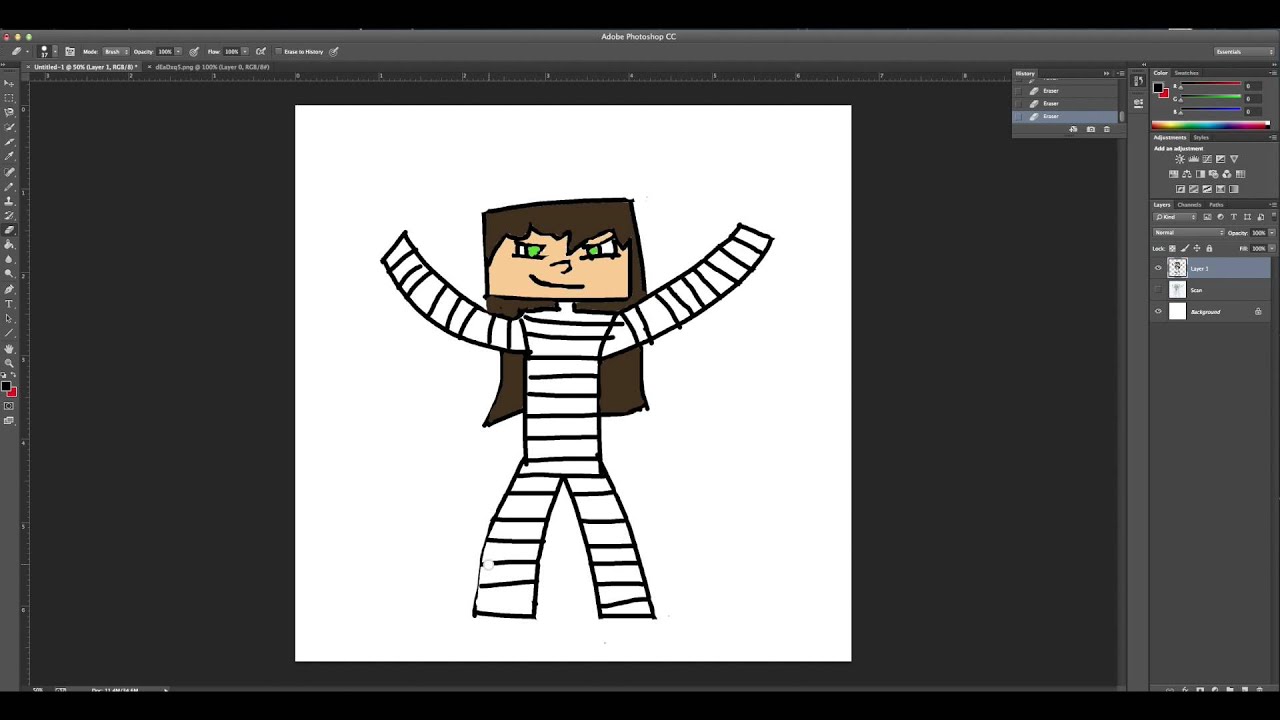Enable airbrush-style build-up

[260, 51]
